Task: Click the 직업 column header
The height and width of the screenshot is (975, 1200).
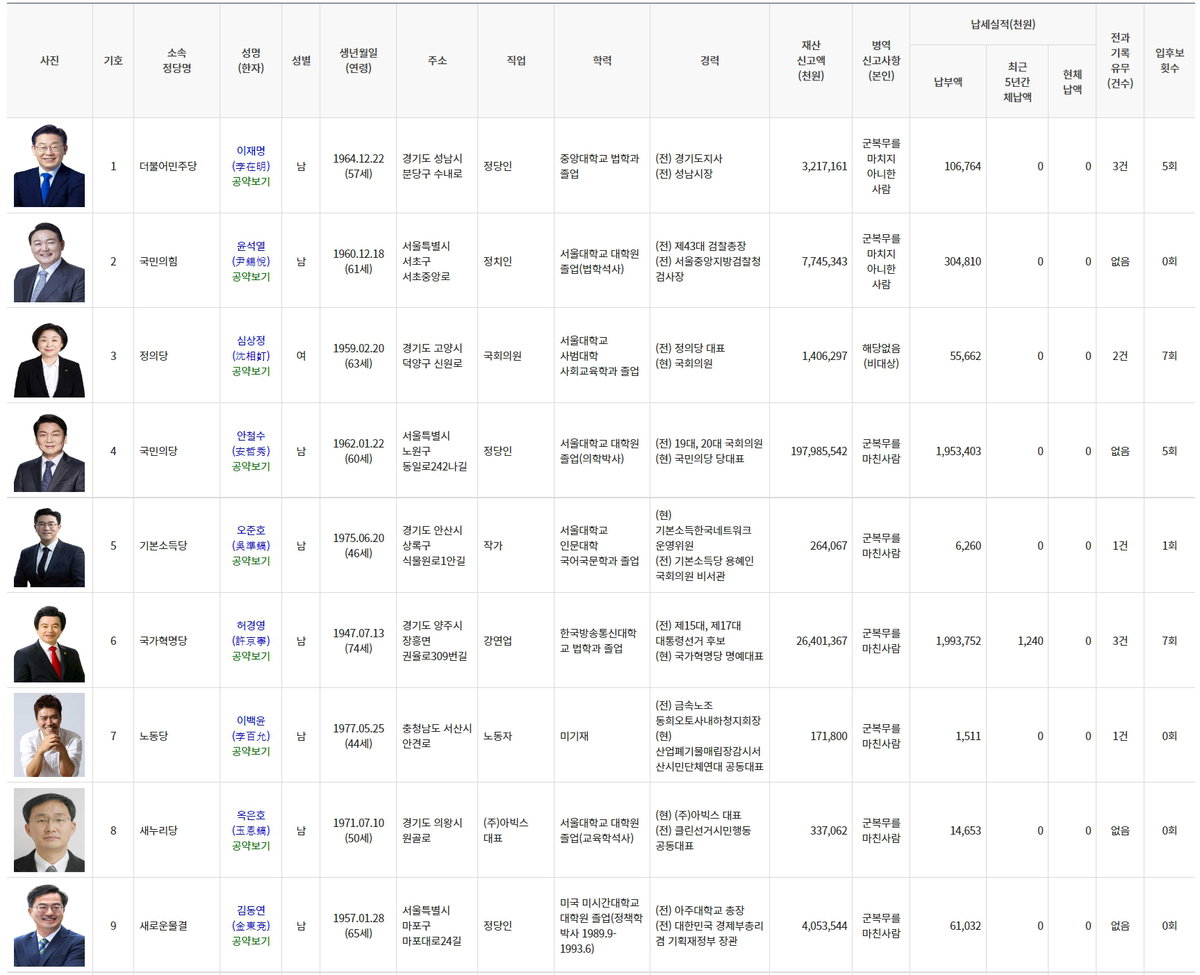Action: click(x=515, y=61)
